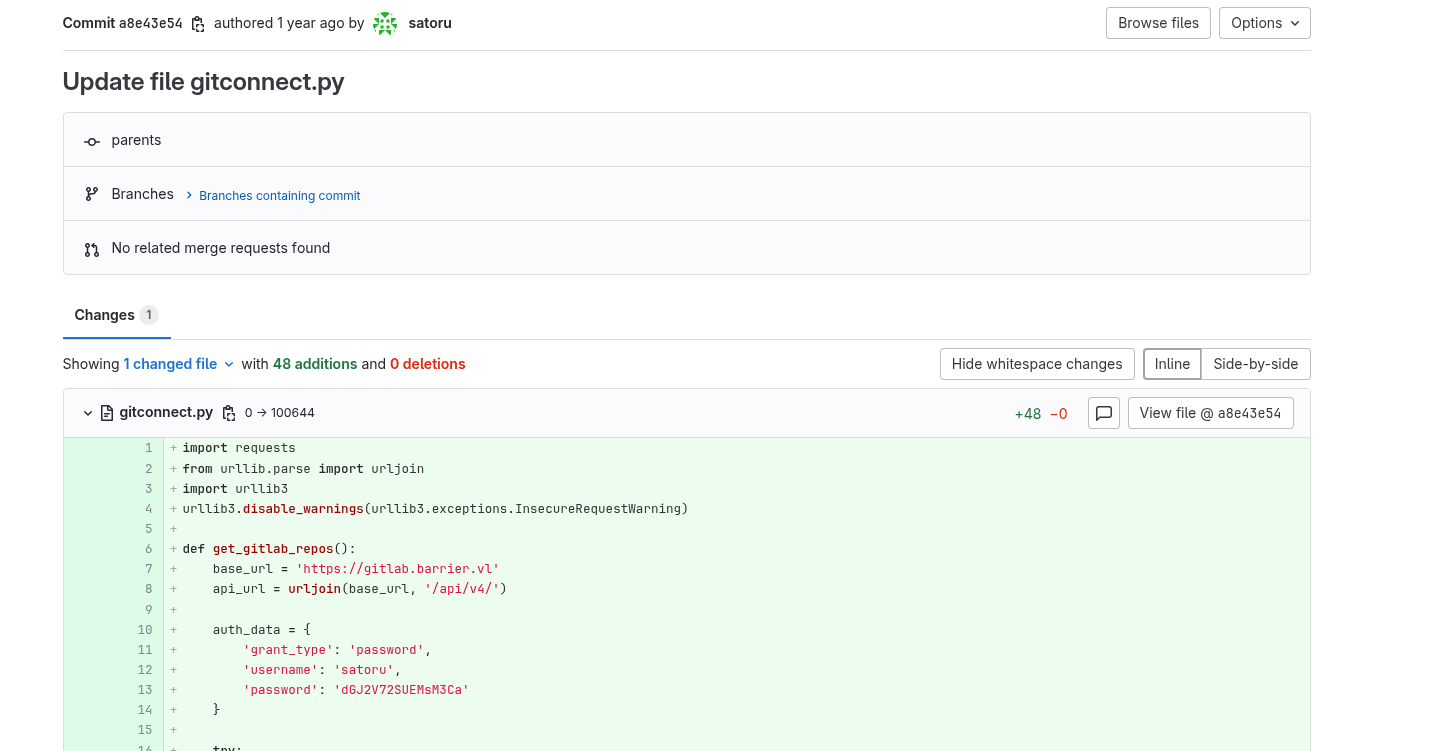Switch to Side-by-side diff view
Viewport: 1451px width, 751px height.
coord(1256,364)
